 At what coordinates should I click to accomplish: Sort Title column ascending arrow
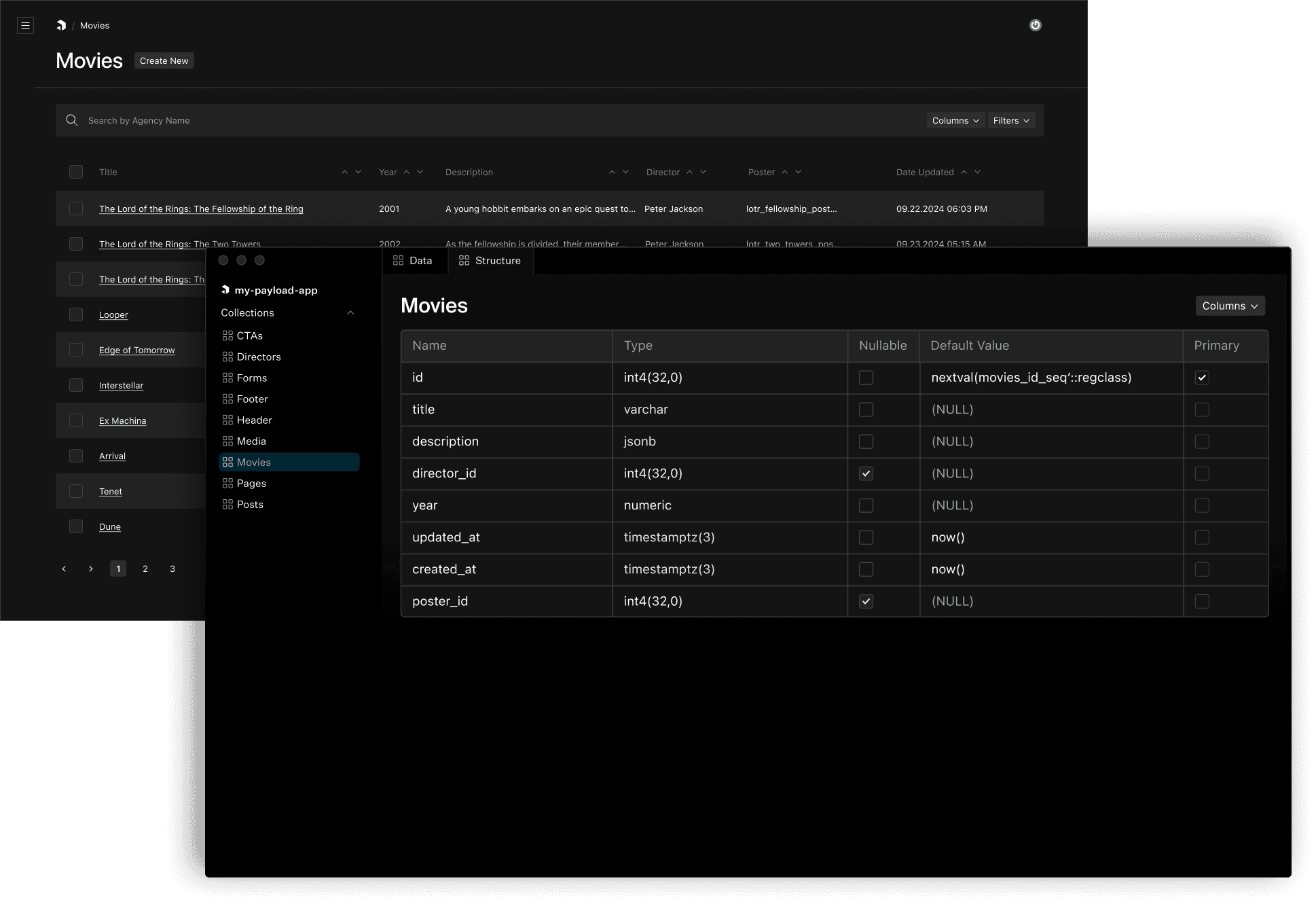tap(344, 172)
